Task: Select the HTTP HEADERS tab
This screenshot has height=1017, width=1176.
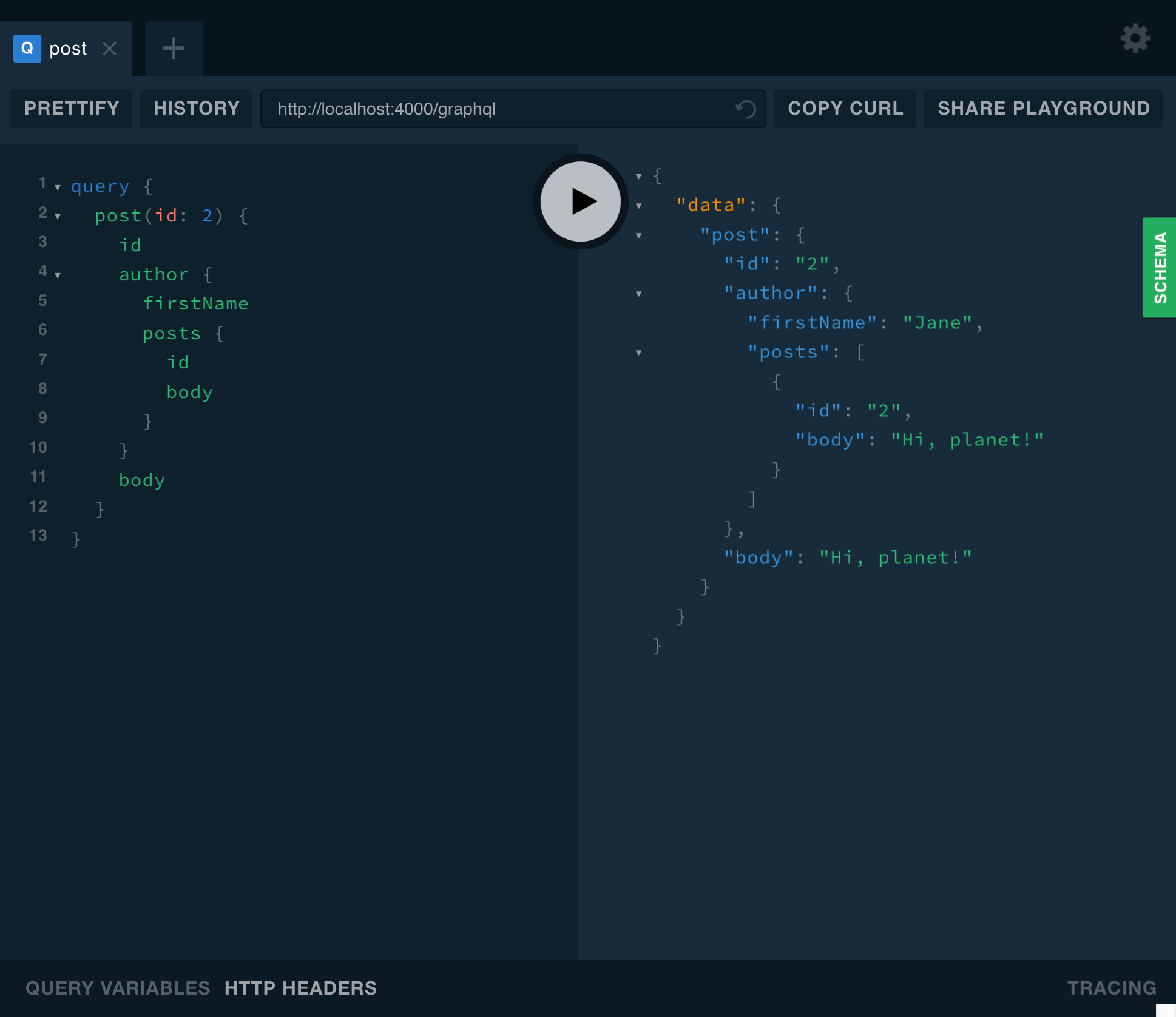Action: coord(300,988)
